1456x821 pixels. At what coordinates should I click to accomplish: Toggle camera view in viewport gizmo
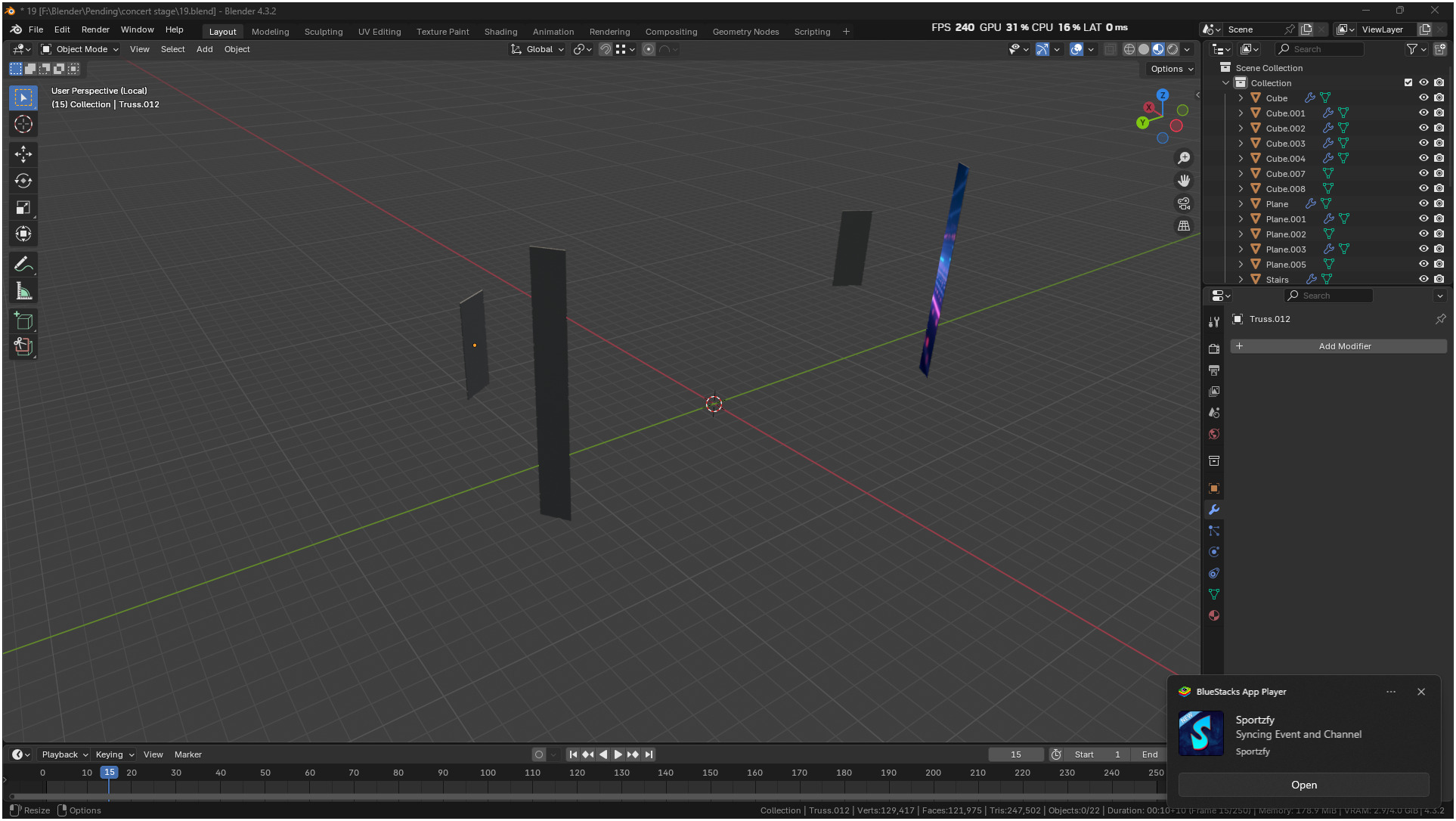[x=1184, y=203]
